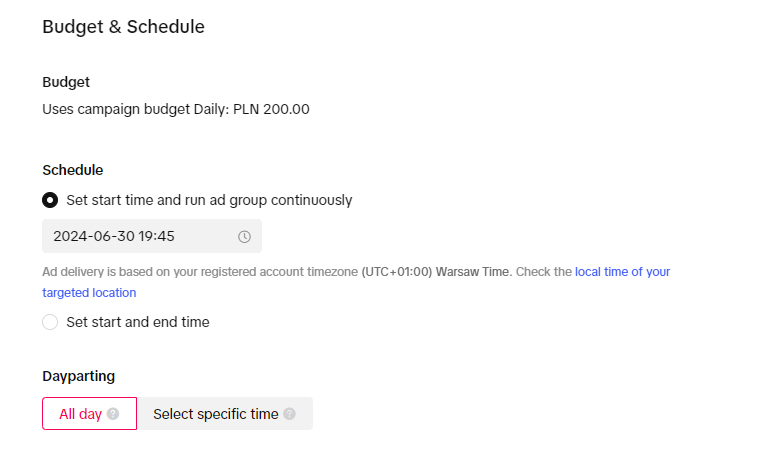Follow the targeted location link text
This screenshot has height=452, width=762.
coord(89,293)
